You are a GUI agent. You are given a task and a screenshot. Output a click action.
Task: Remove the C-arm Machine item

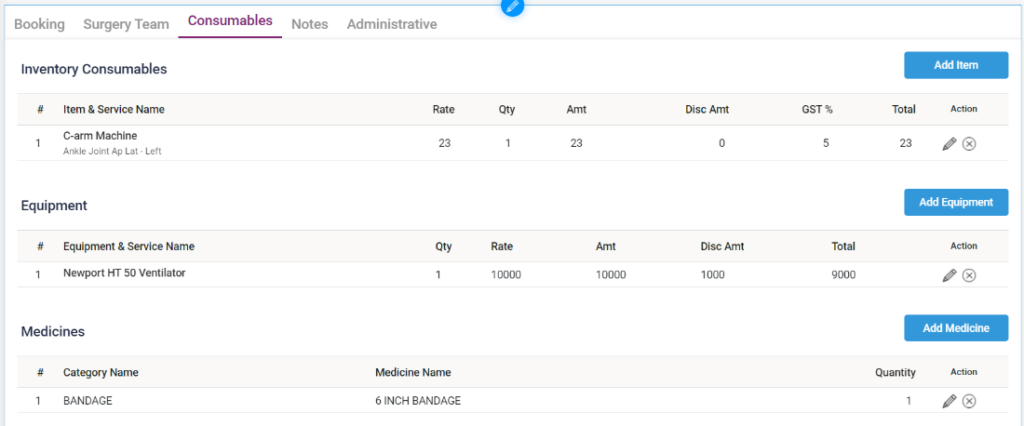click(x=969, y=144)
